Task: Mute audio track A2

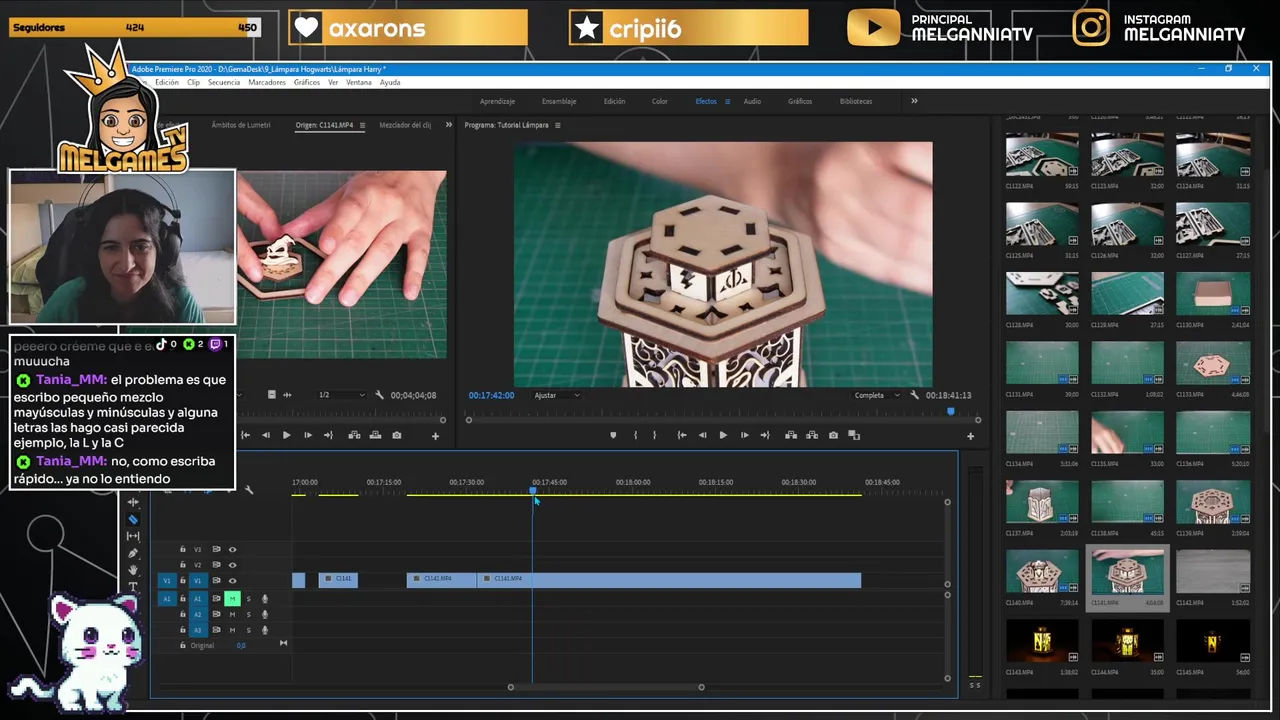Action: click(x=232, y=614)
